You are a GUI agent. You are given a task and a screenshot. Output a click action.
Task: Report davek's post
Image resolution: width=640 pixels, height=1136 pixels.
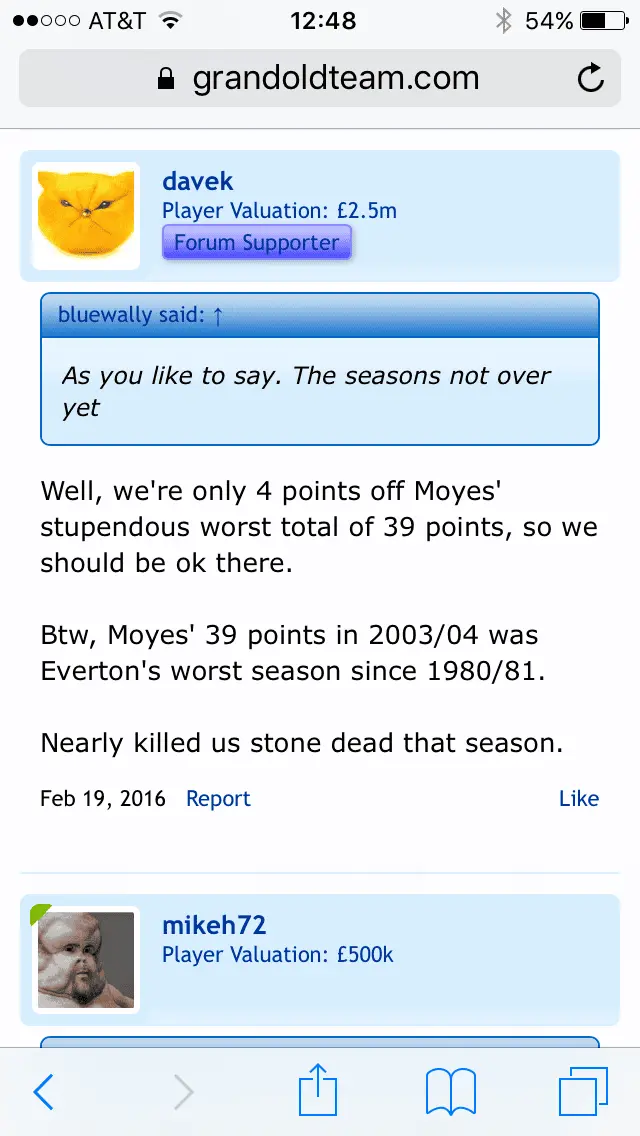(218, 798)
